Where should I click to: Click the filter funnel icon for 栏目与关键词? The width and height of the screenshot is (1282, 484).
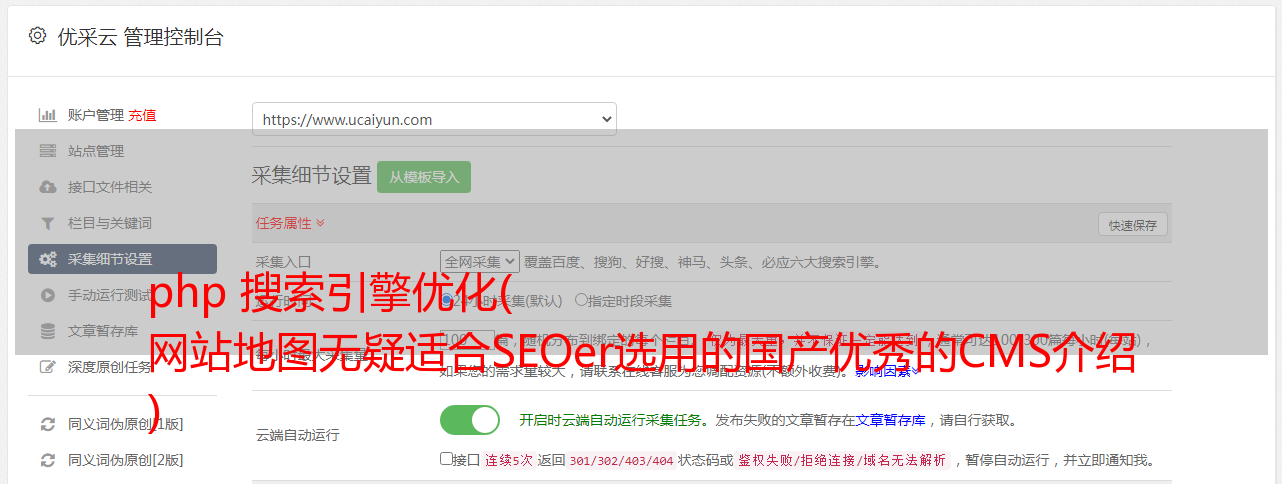click(47, 223)
